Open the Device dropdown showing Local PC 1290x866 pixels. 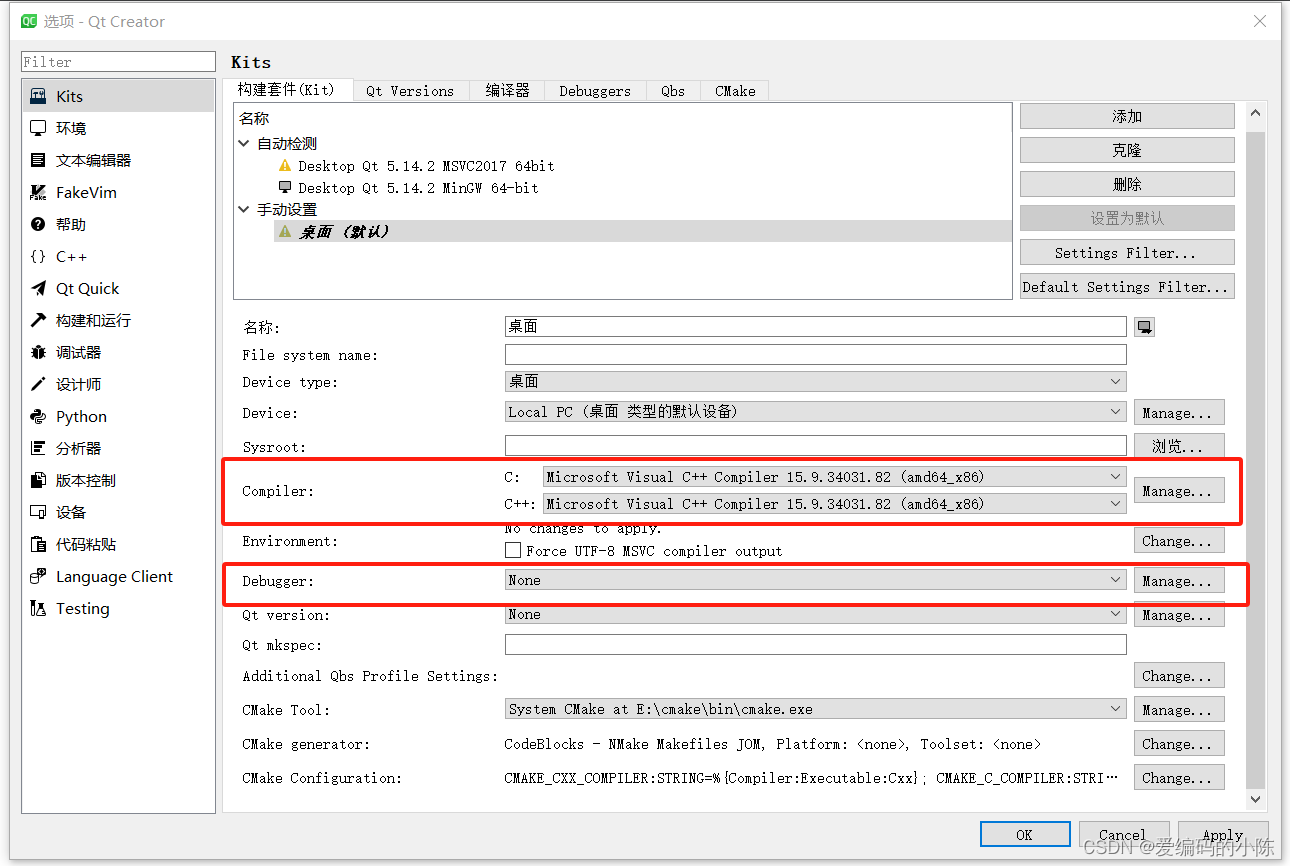click(816, 412)
